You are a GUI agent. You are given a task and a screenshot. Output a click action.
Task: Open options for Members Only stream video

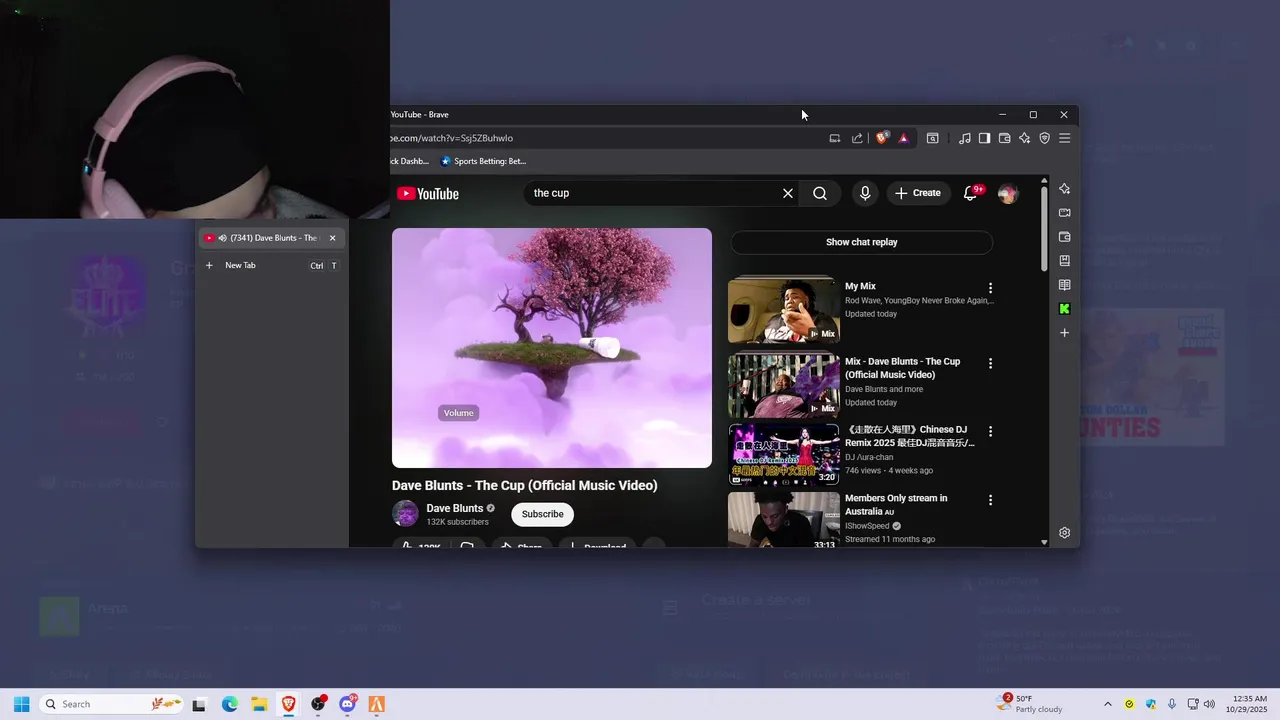pos(991,500)
